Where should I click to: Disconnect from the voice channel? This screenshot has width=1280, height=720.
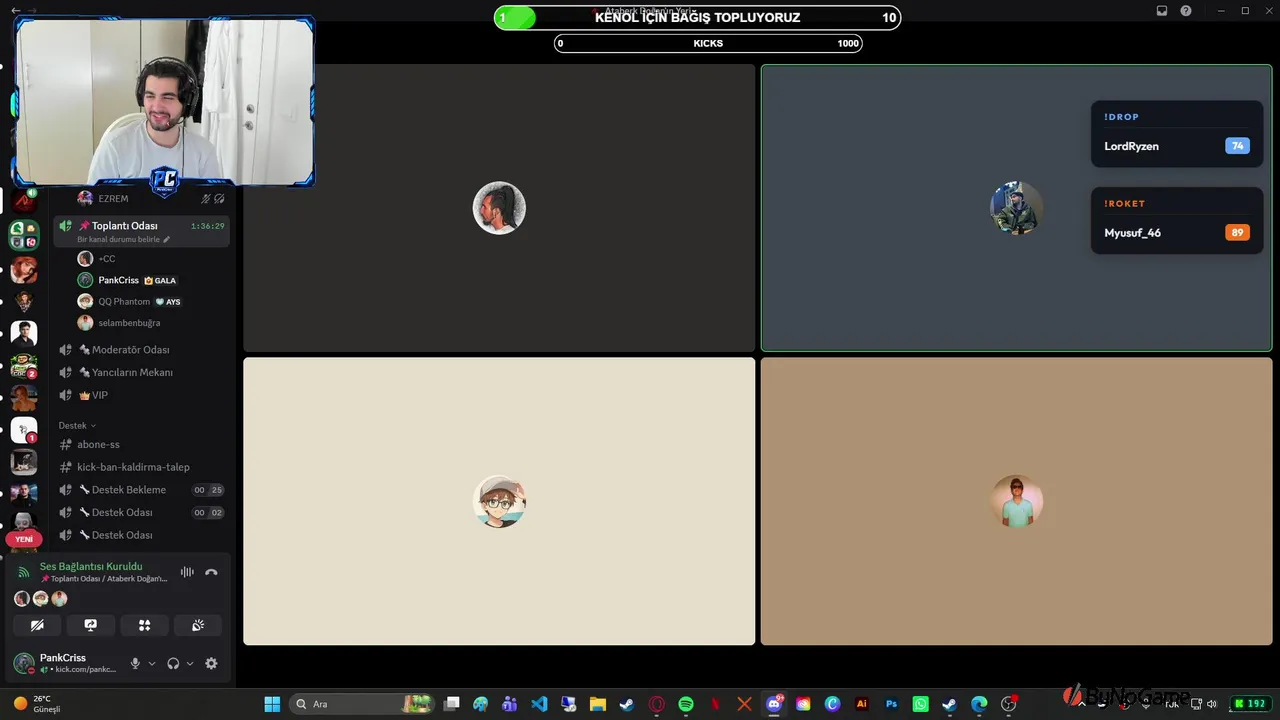pos(211,572)
